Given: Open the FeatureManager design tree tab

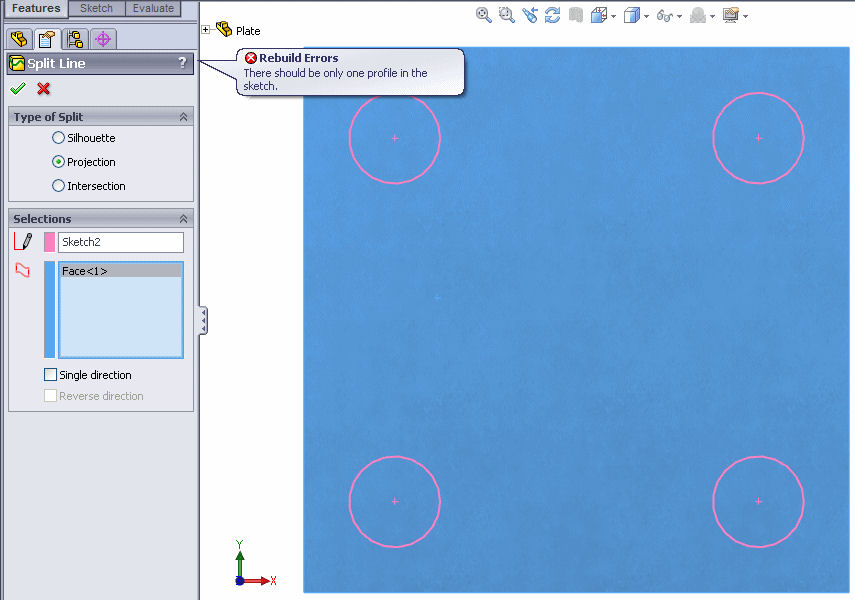Looking at the screenshot, I should [19, 39].
